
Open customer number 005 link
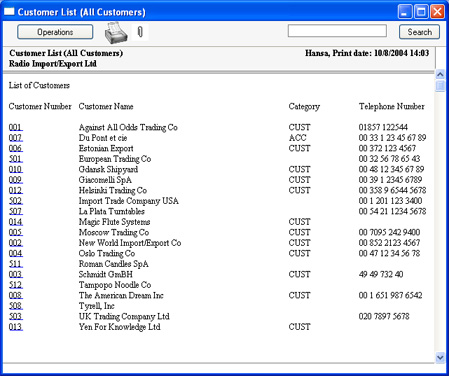[16, 232]
